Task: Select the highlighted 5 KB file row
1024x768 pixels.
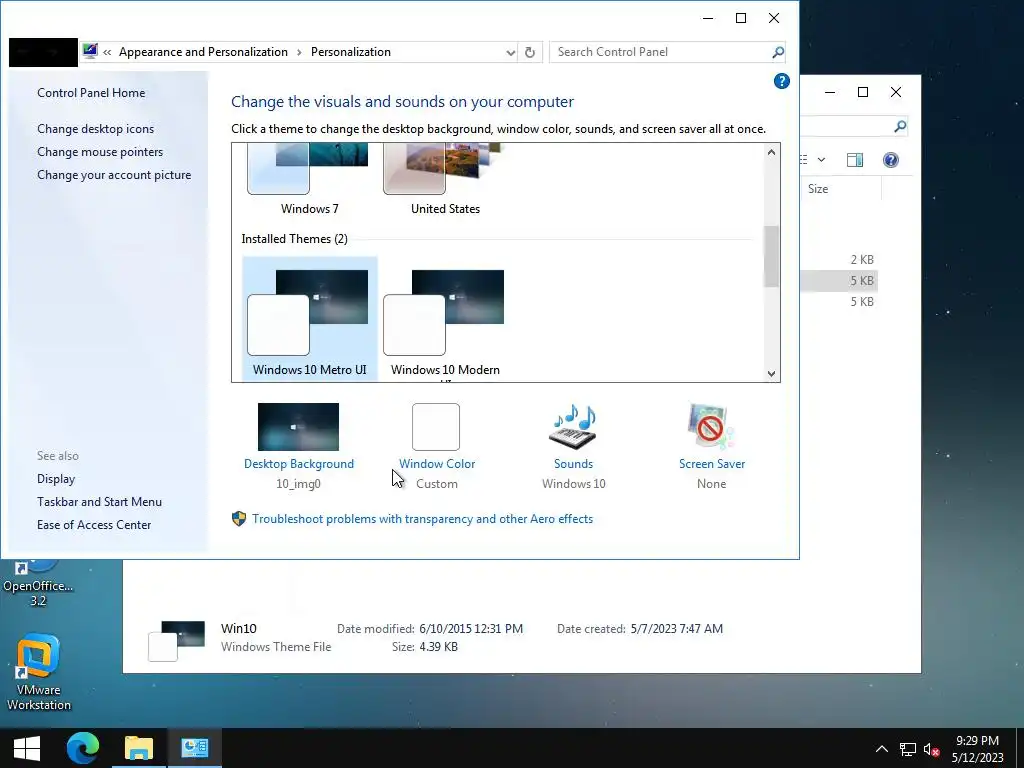Action: (x=839, y=280)
